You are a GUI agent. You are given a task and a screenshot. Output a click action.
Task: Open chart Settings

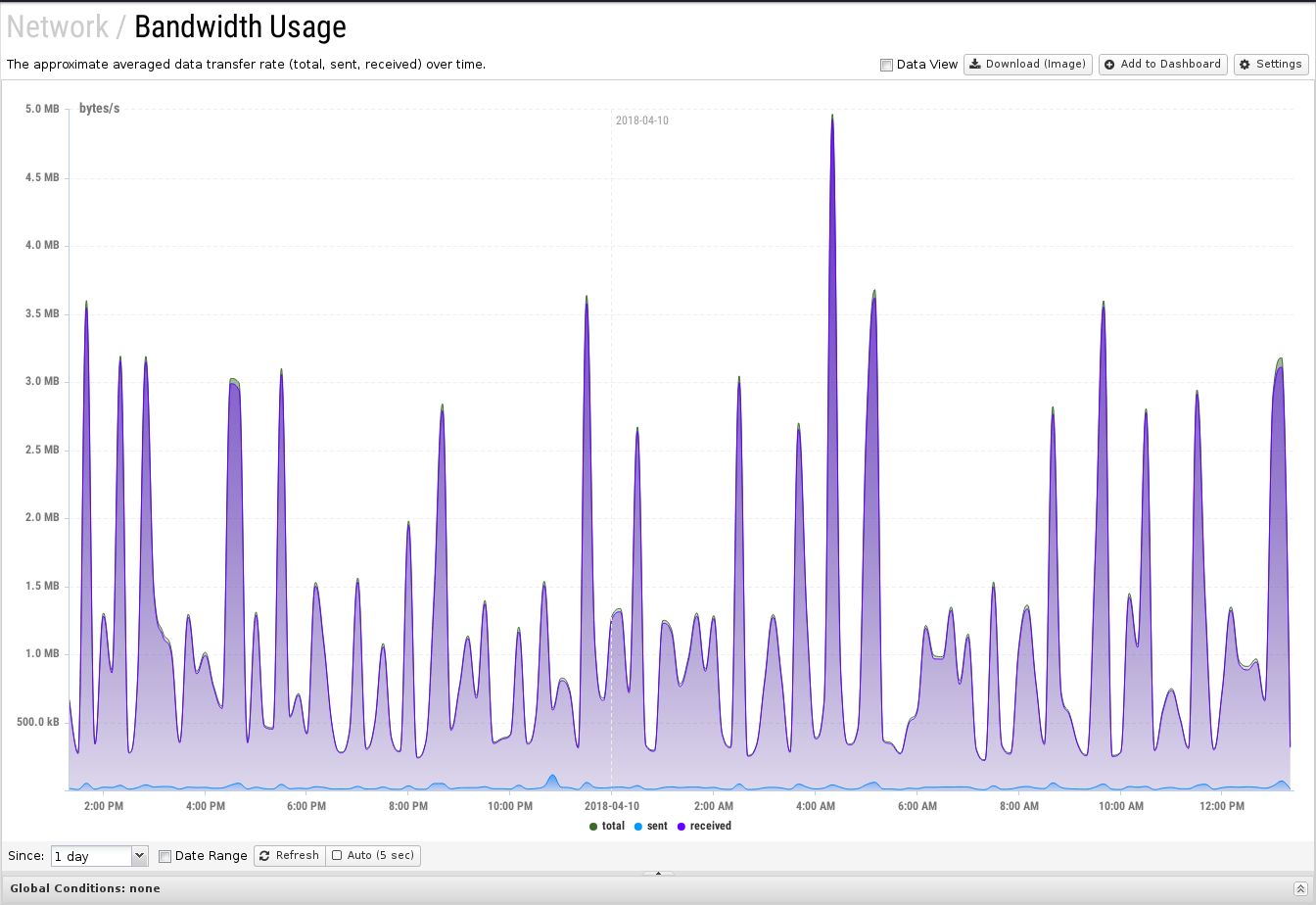point(1271,65)
